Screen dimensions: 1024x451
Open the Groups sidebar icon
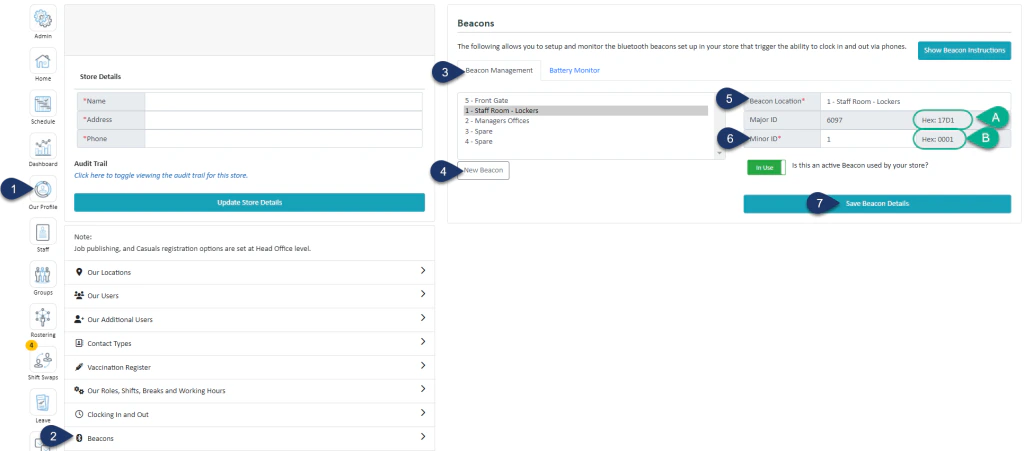pyautogui.click(x=43, y=274)
